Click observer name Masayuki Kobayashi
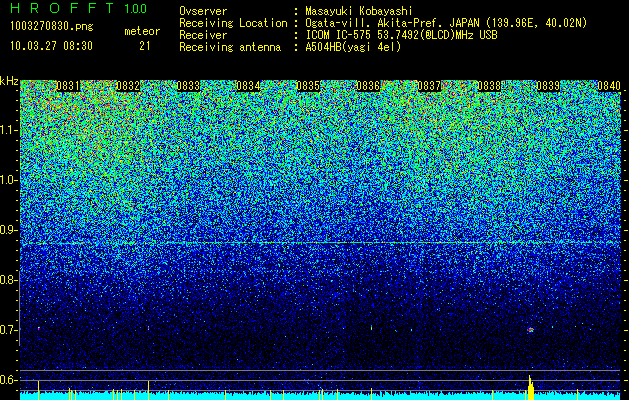The height and width of the screenshot is (400, 629). (359, 11)
